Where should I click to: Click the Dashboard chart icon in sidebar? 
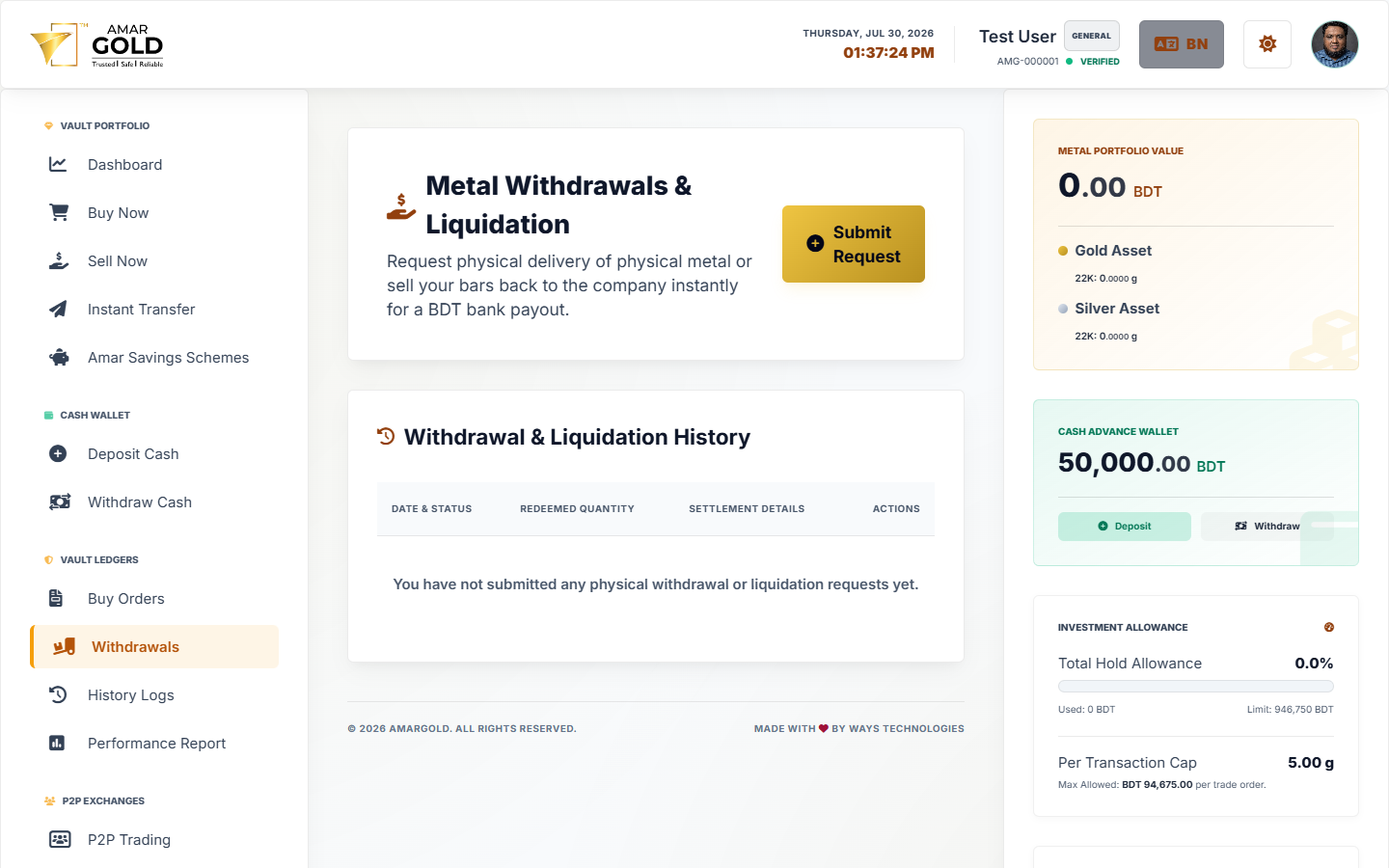click(x=58, y=165)
